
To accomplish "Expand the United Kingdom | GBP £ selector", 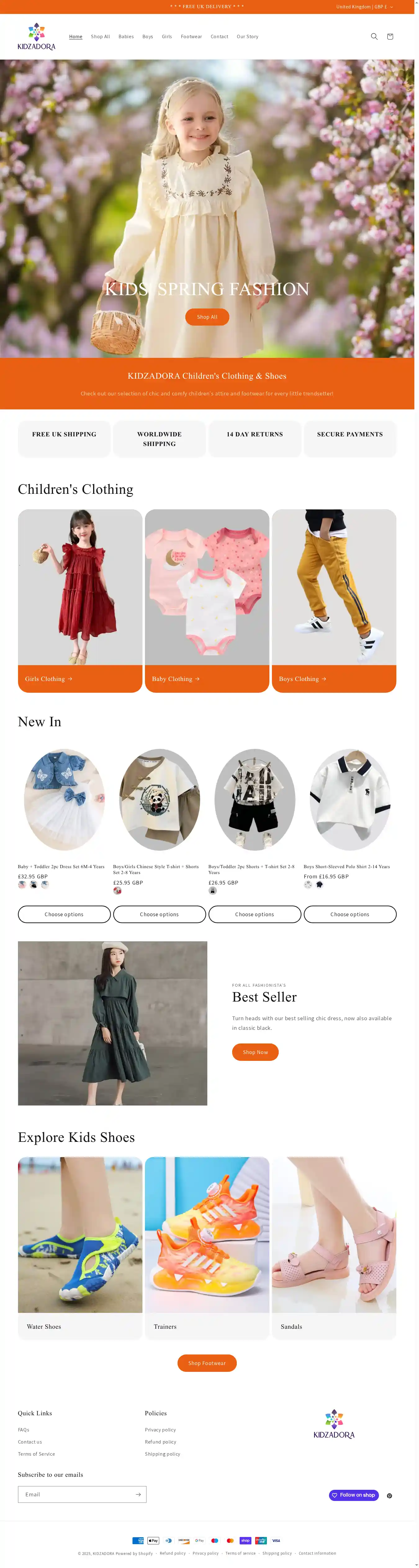I will pos(364,7).
